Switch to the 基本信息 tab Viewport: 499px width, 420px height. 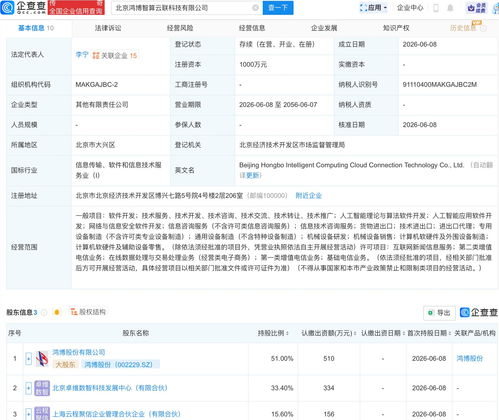pyautogui.click(x=36, y=28)
